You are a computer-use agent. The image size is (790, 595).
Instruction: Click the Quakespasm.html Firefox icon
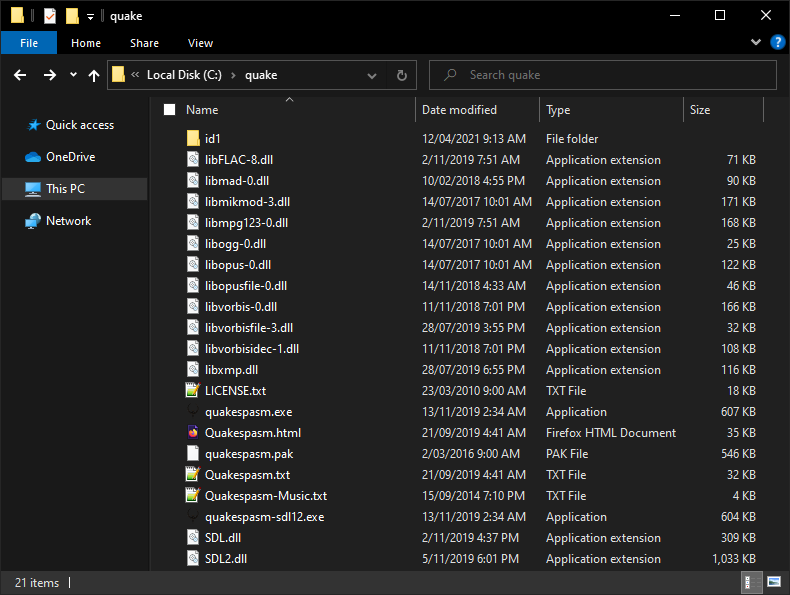193,432
